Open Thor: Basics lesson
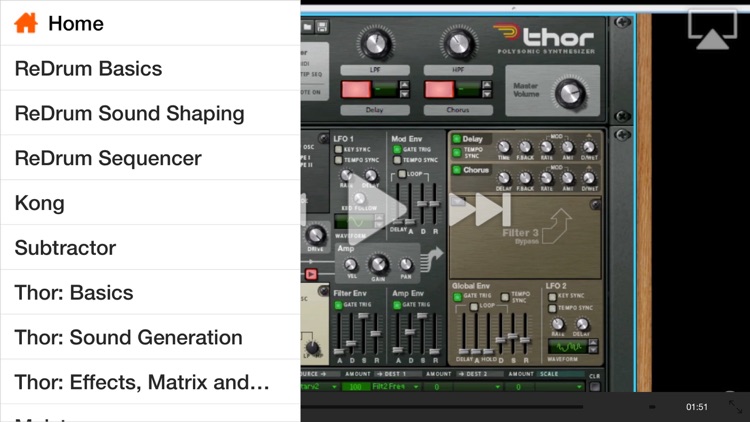The height and width of the screenshot is (422, 750). pos(150,292)
